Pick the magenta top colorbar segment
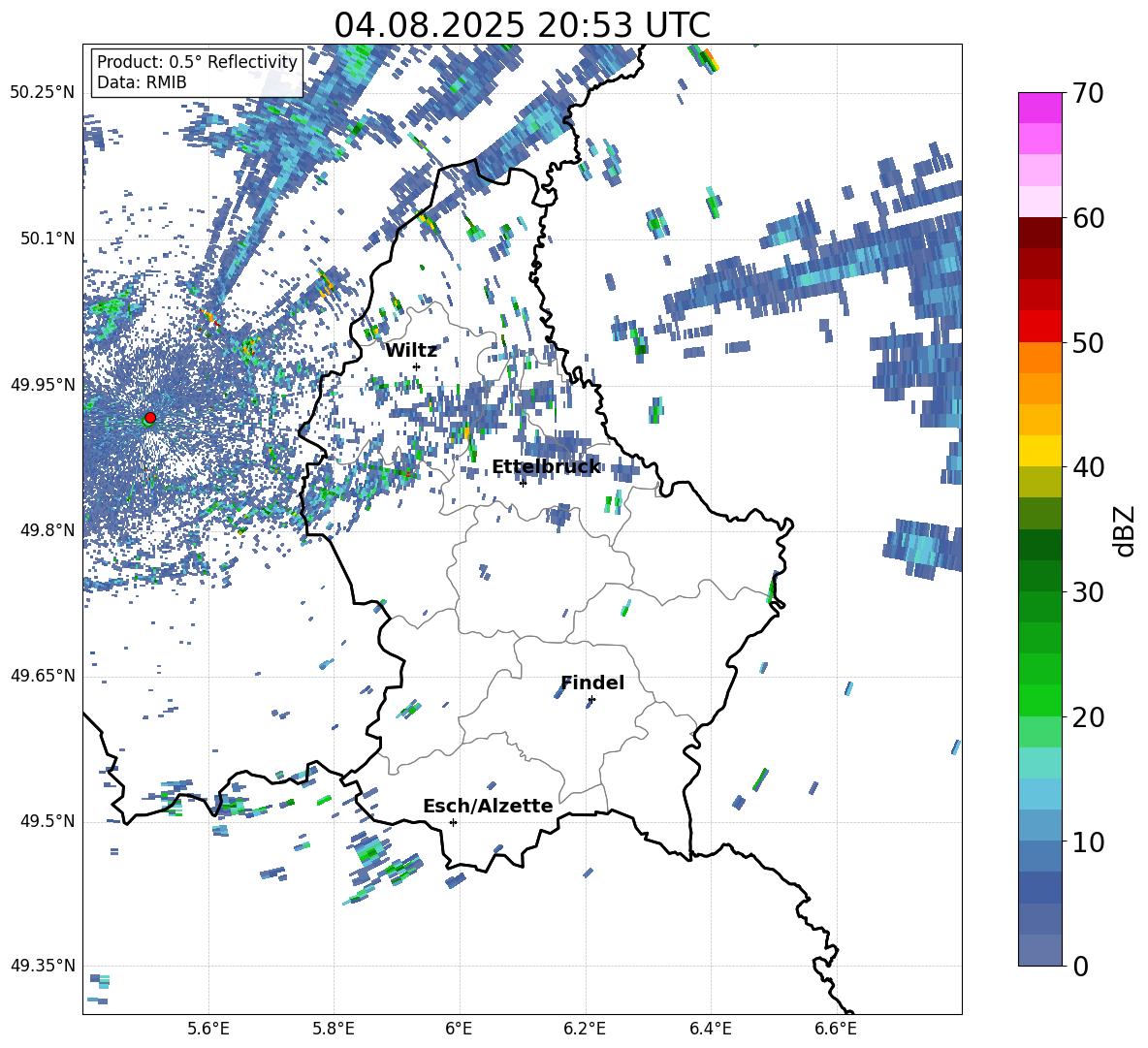The image size is (1148, 1048). tap(1039, 108)
